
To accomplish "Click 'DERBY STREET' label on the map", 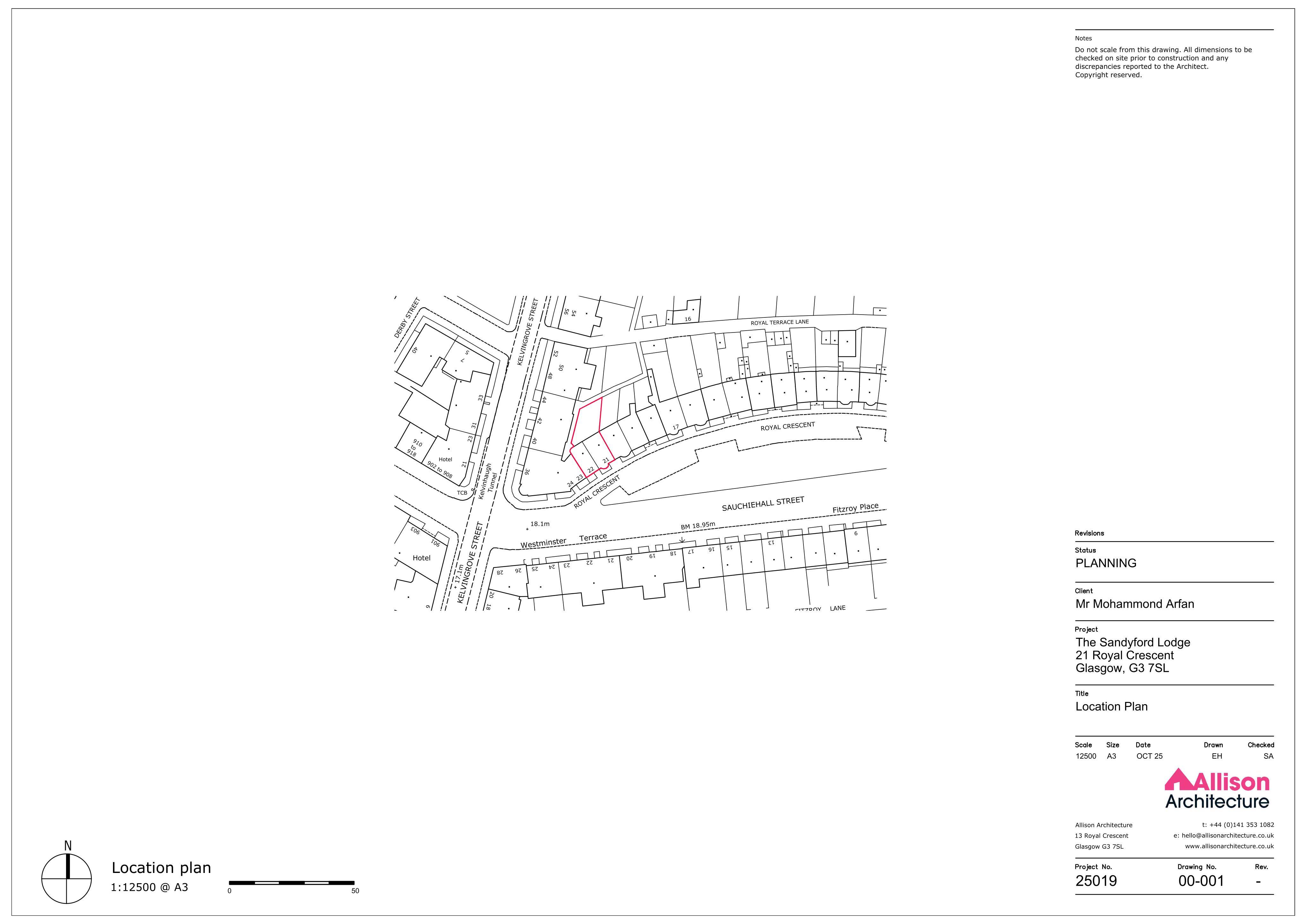I will pos(407,318).
